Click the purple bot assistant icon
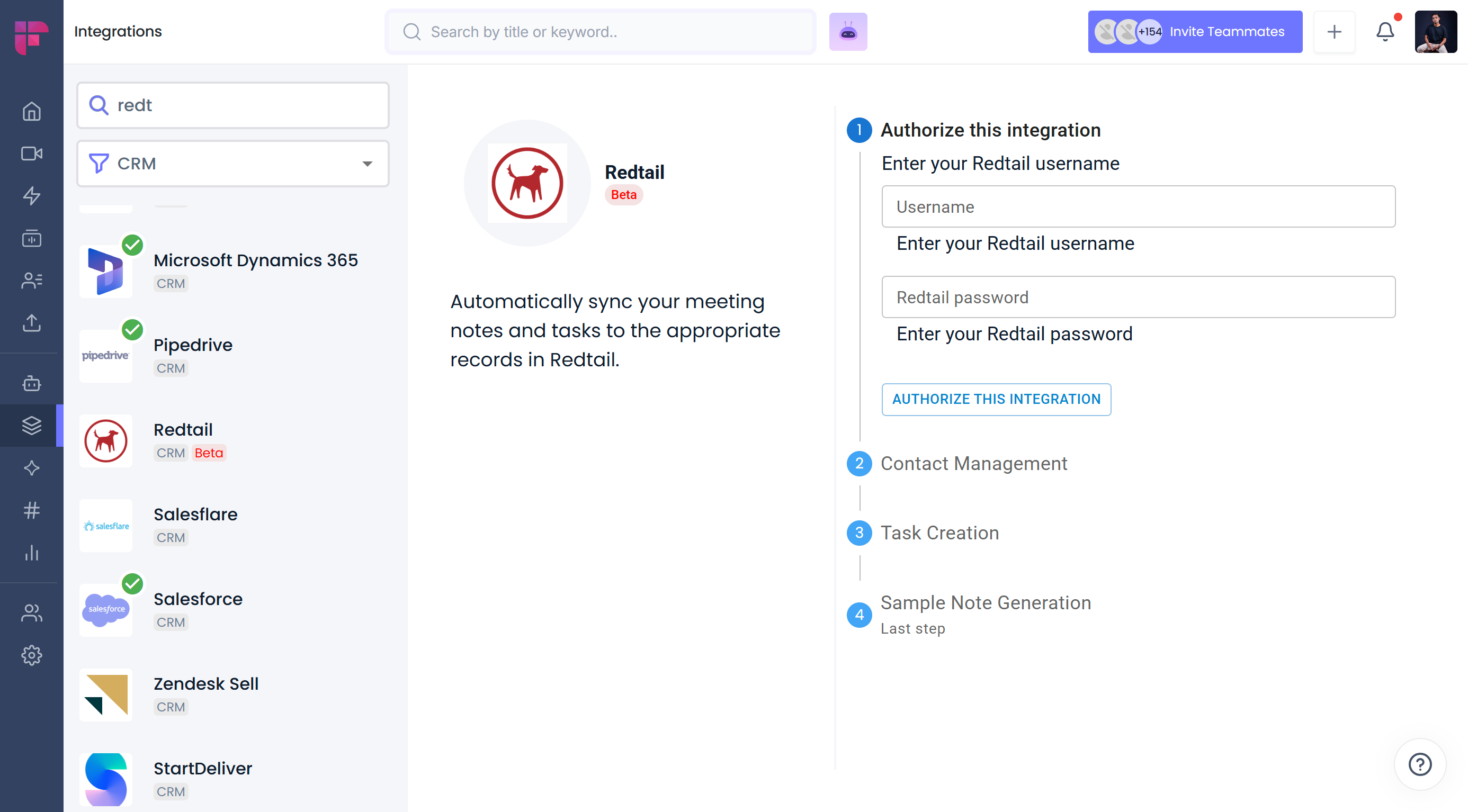Viewport: 1468px width, 812px height. click(x=847, y=32)
